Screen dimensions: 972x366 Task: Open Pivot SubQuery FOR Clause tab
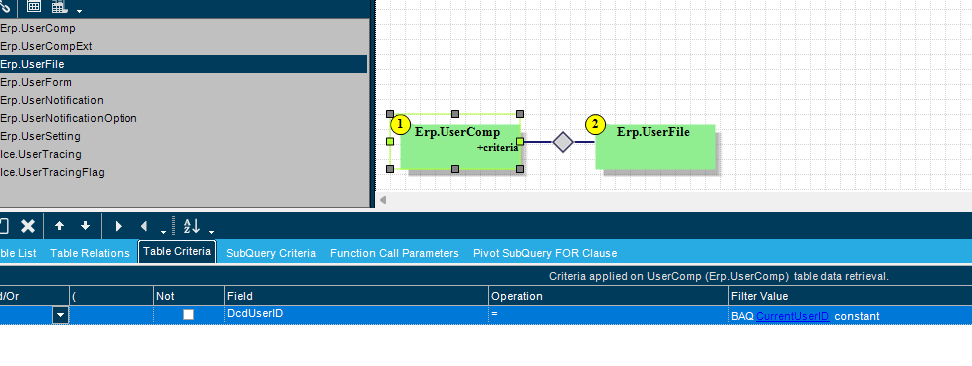point(545,253)
